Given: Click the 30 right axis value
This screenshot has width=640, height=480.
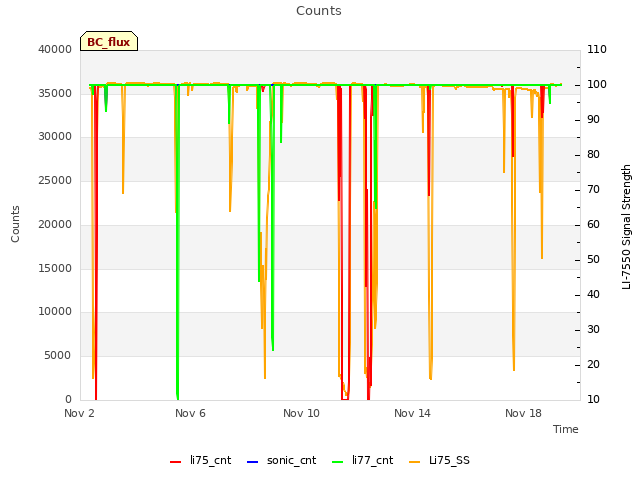Looking at the screenshot, I should tap(593, 329).
